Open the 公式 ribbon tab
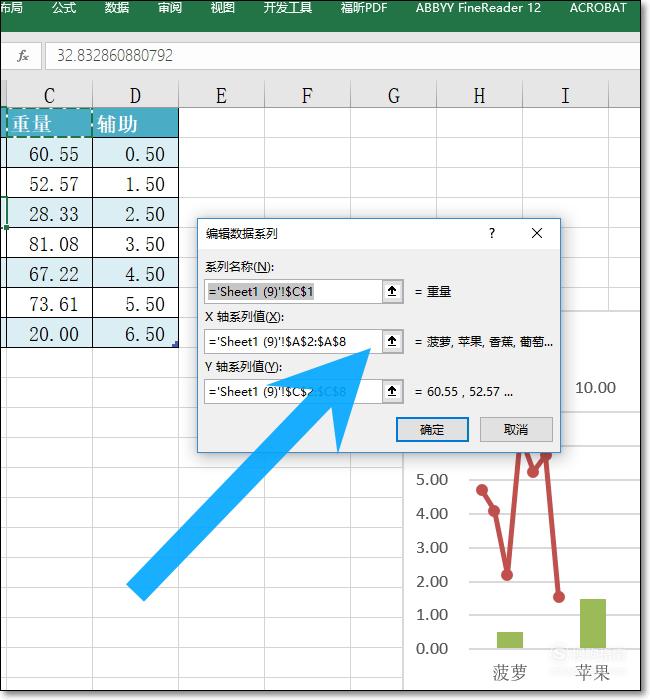The height and width of the screenshot is (700, 650). click(x=64, y=8)
